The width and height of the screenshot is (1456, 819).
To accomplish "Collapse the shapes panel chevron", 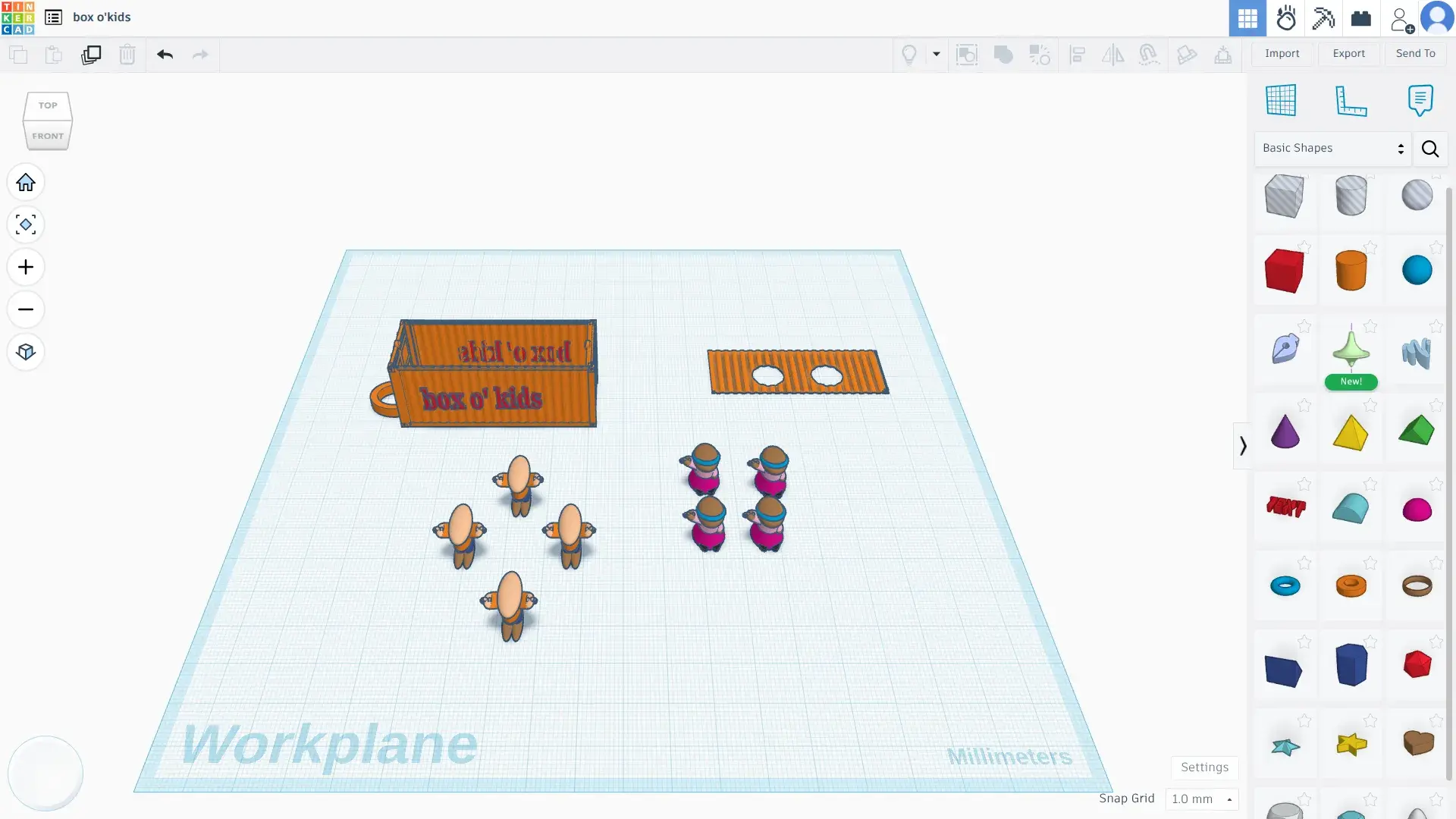I will click(x=1242, y=446).
